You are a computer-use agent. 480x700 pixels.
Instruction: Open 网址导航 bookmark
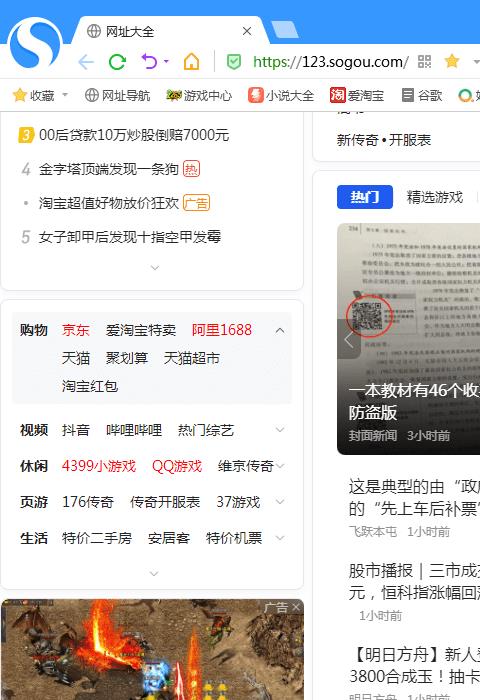pos(117,95)
